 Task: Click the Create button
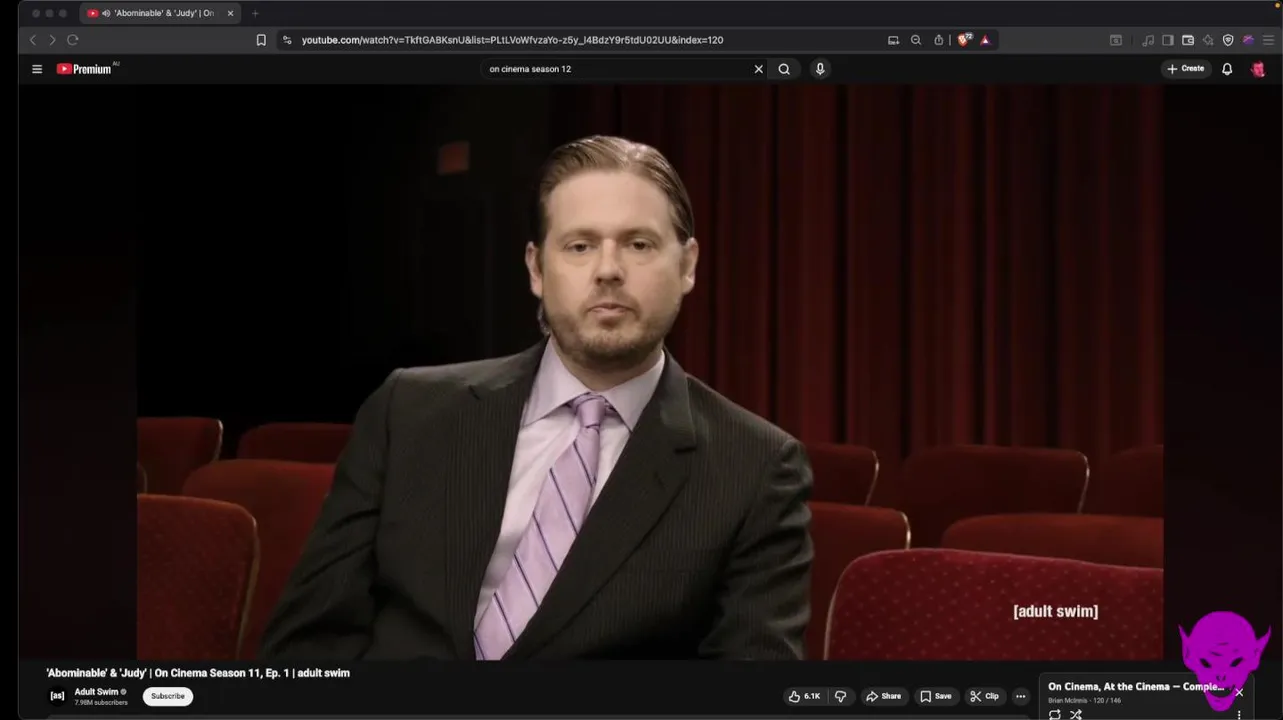1185,69
